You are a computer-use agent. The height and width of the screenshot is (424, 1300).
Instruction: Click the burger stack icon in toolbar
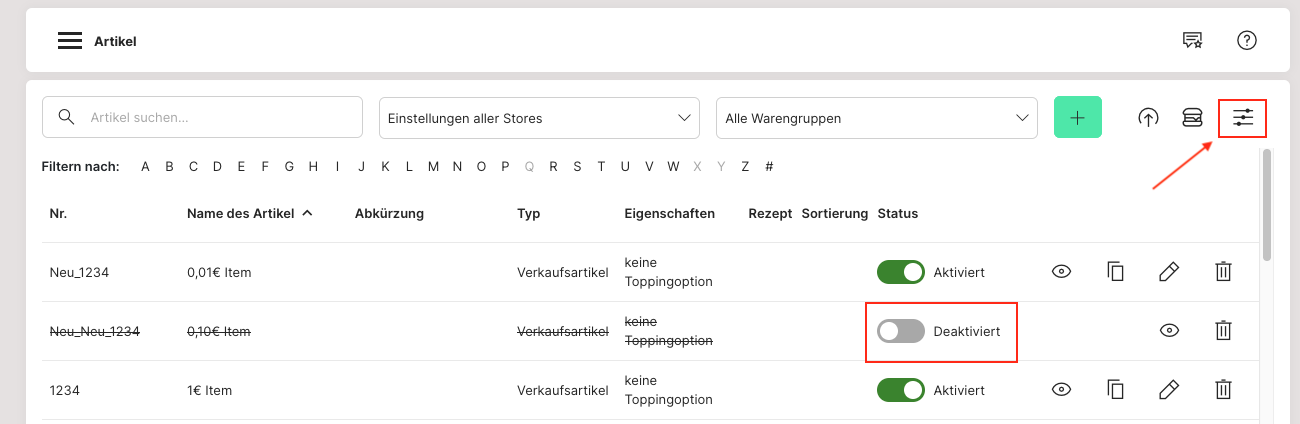click(x=1192, y=118)
